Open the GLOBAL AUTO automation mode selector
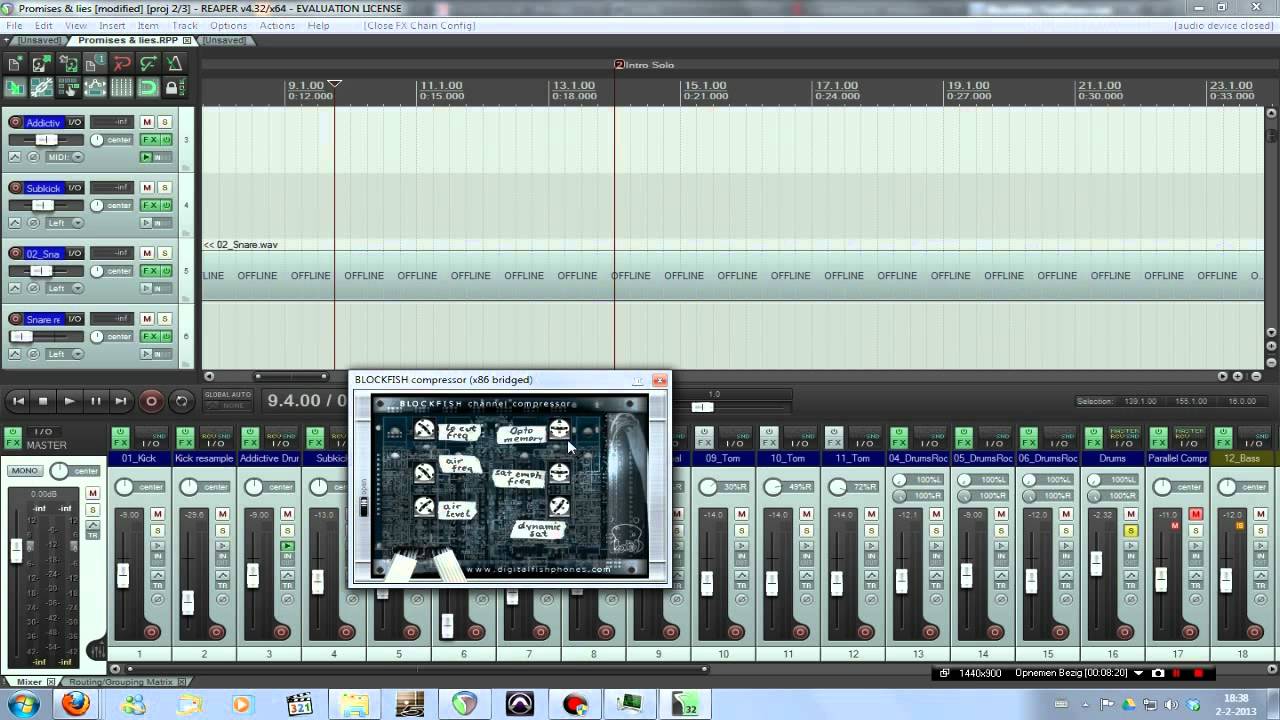This screenshot has width=1280, height=720. 227,400
